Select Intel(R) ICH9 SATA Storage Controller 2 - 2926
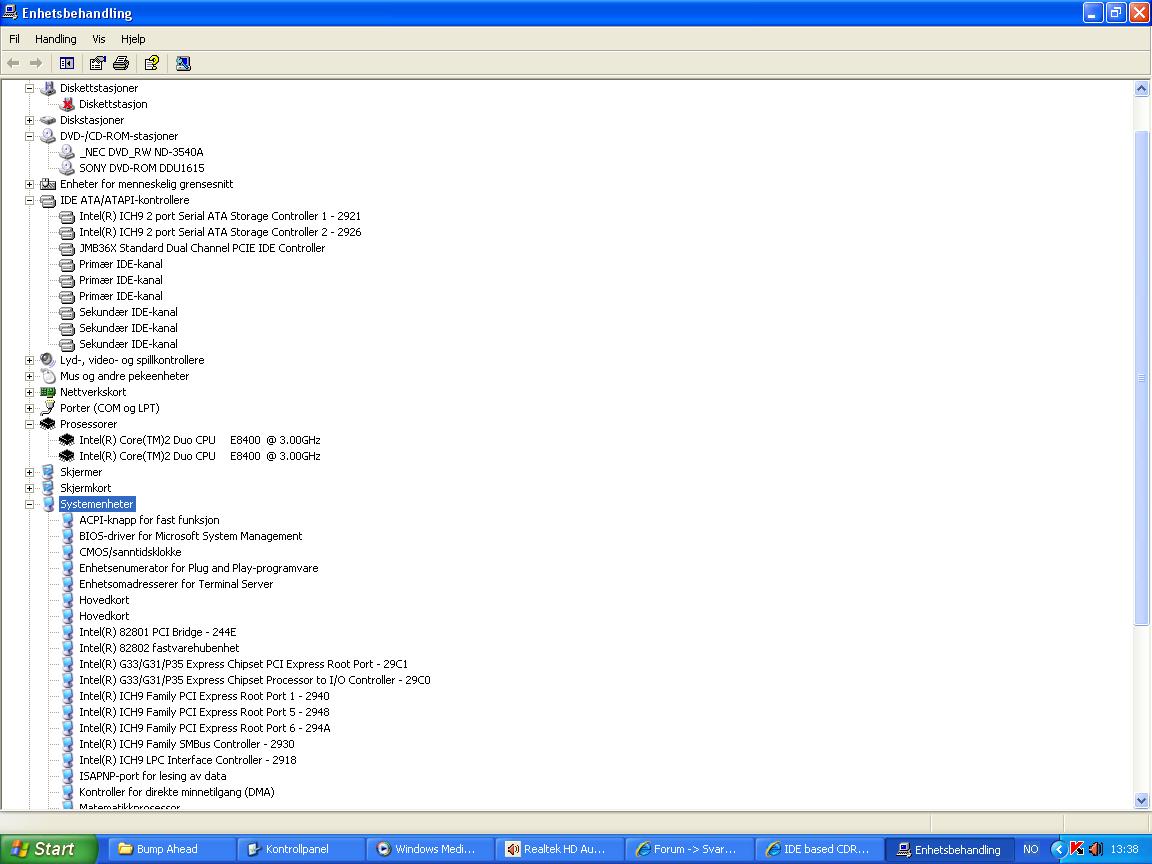1152x864 pixels. (x=220, y=232)
